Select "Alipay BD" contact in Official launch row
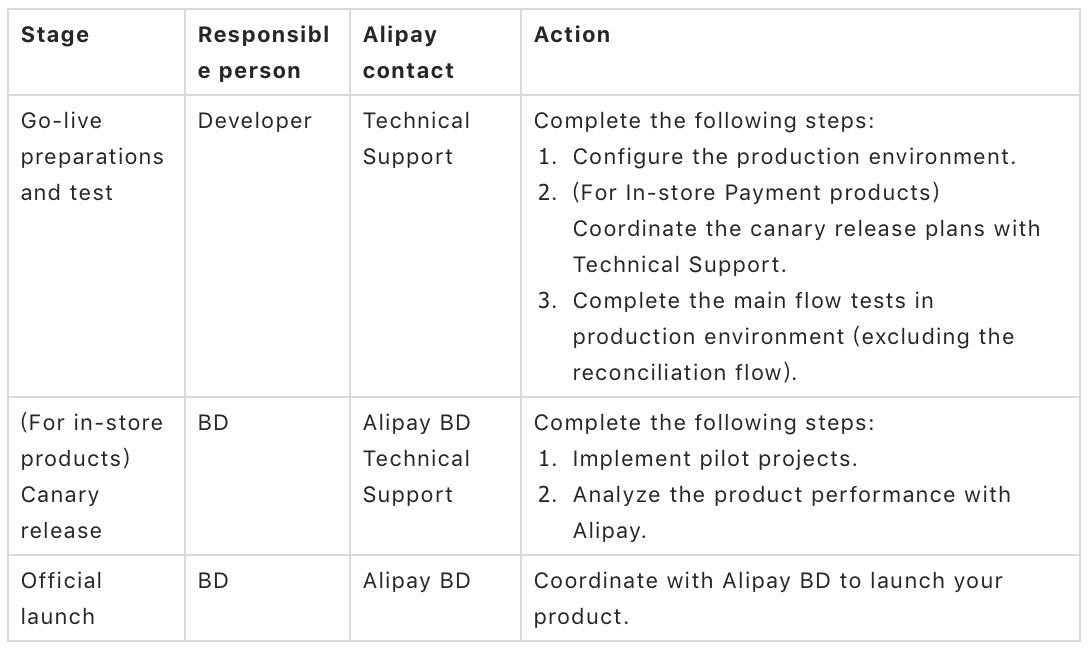This screenshot has height=652, width=1090. [x=416, y=581]
